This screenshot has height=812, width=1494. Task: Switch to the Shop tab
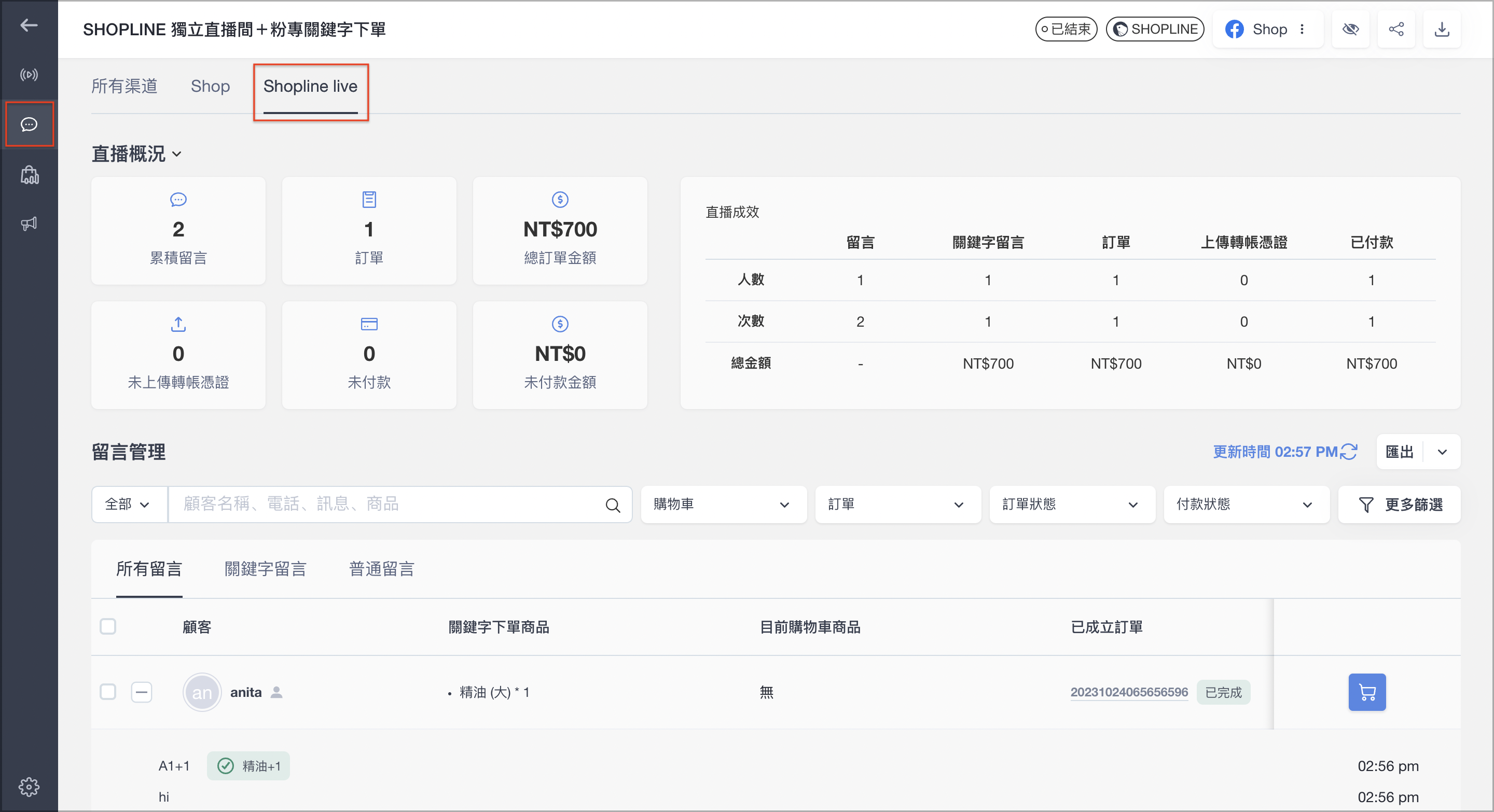coord(211,87)
